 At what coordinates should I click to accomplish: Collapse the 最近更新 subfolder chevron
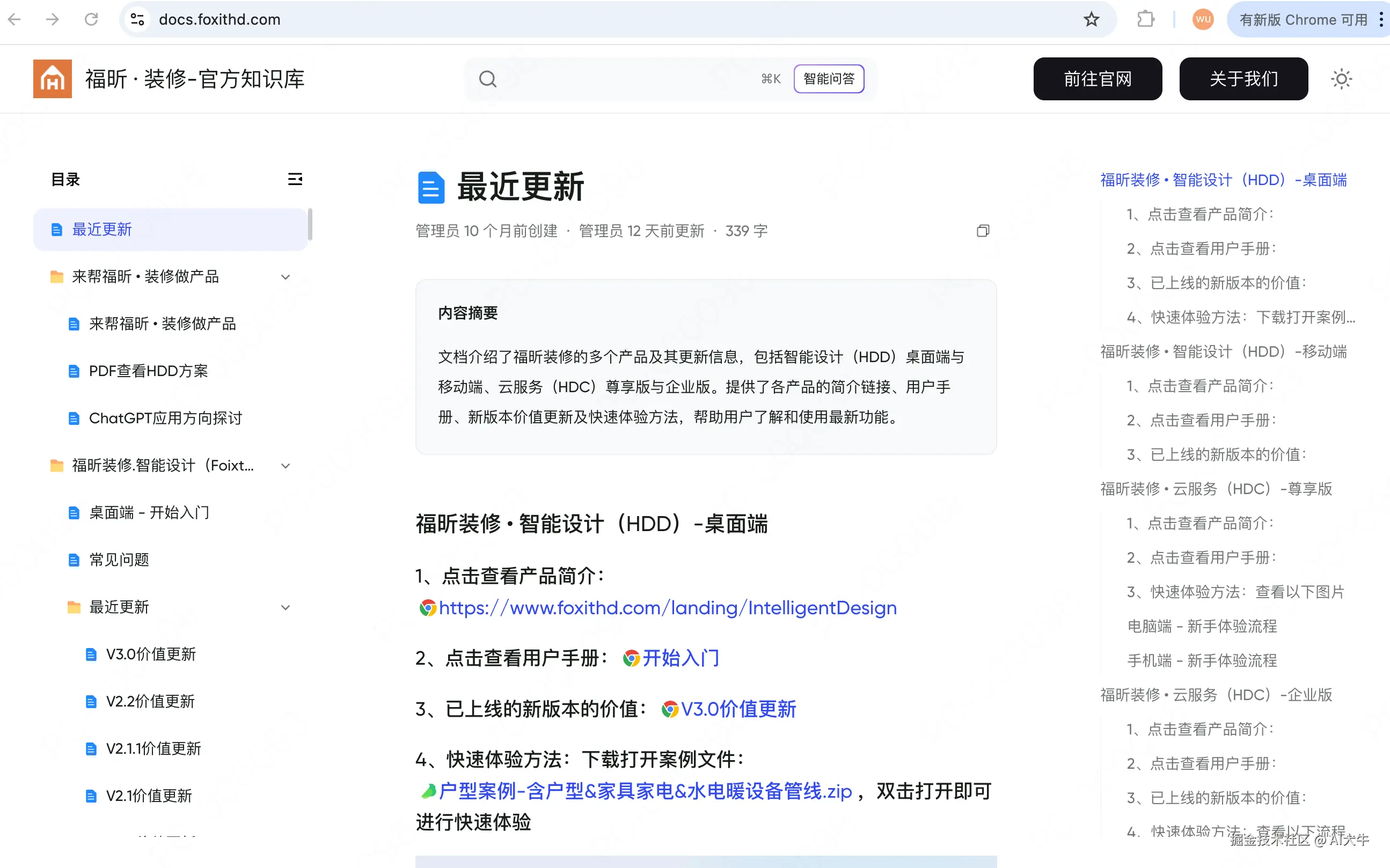[x=286, y=607]
